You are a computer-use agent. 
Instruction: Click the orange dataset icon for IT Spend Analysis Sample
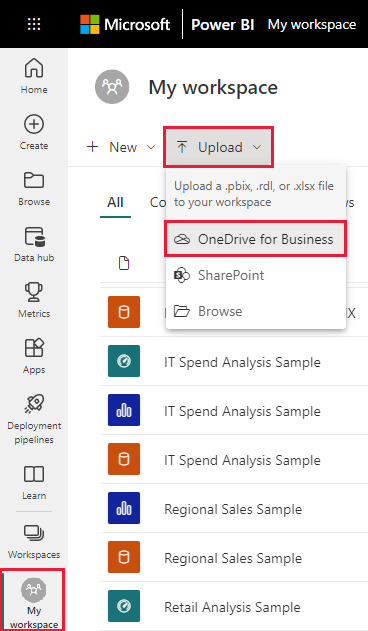pos(124,459)
